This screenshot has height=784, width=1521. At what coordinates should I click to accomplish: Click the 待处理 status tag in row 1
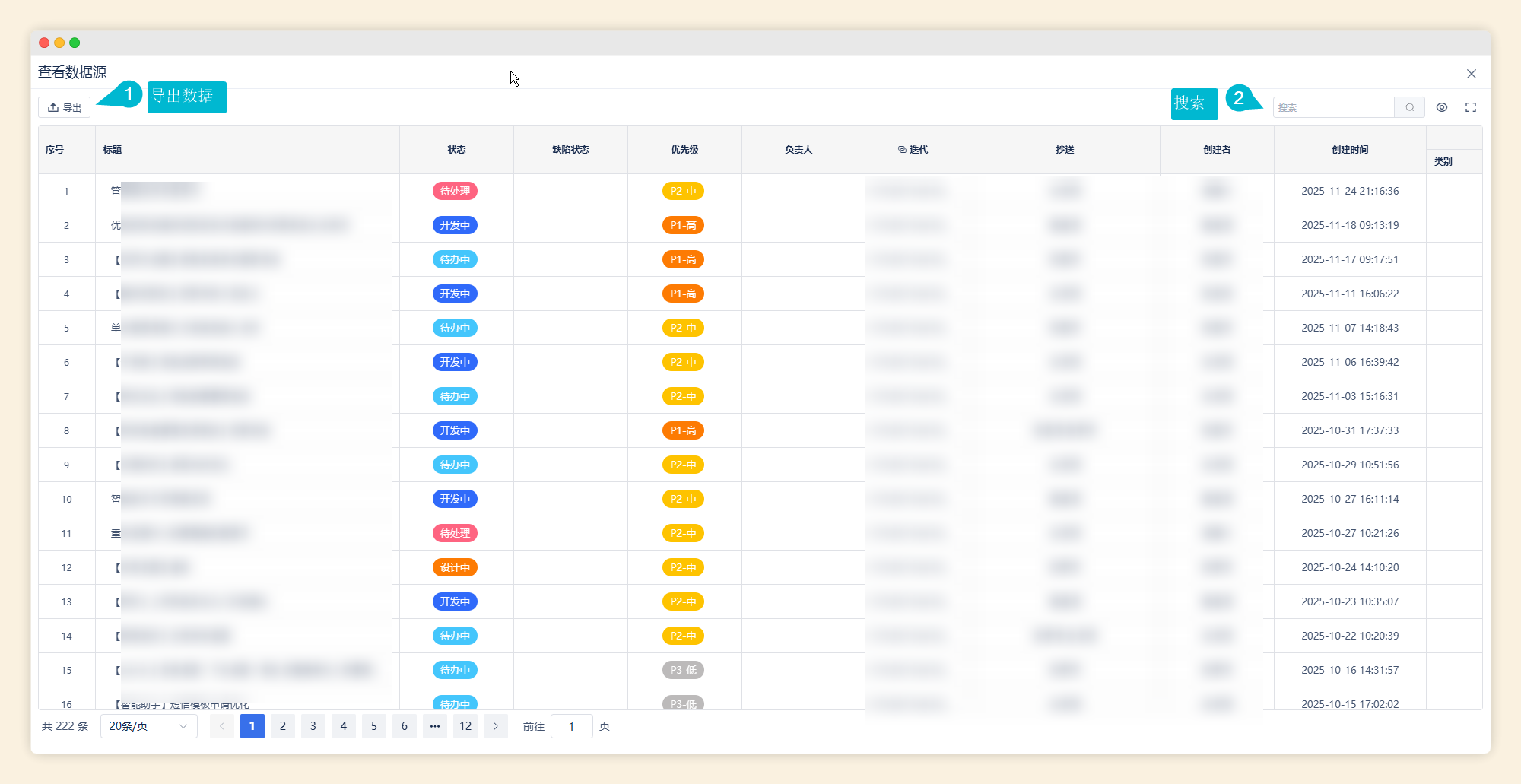[455, 191]
